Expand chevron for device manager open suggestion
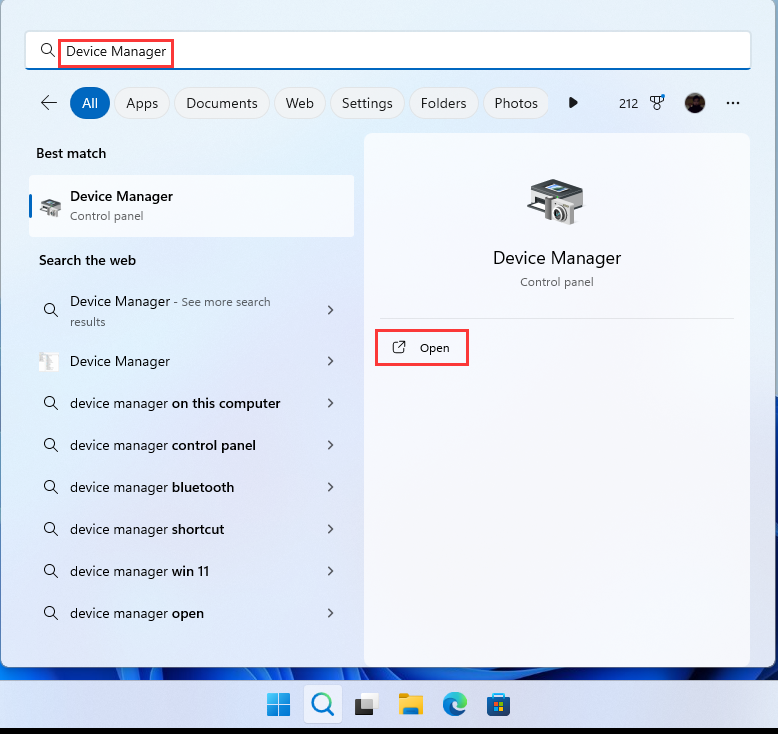 click(330, 613)
